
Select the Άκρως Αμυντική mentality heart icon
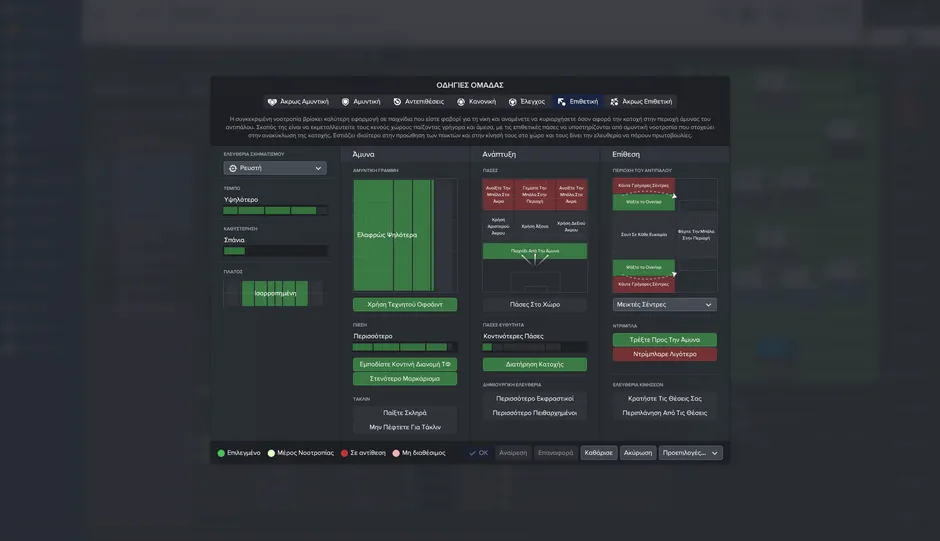tap(272, 102)
